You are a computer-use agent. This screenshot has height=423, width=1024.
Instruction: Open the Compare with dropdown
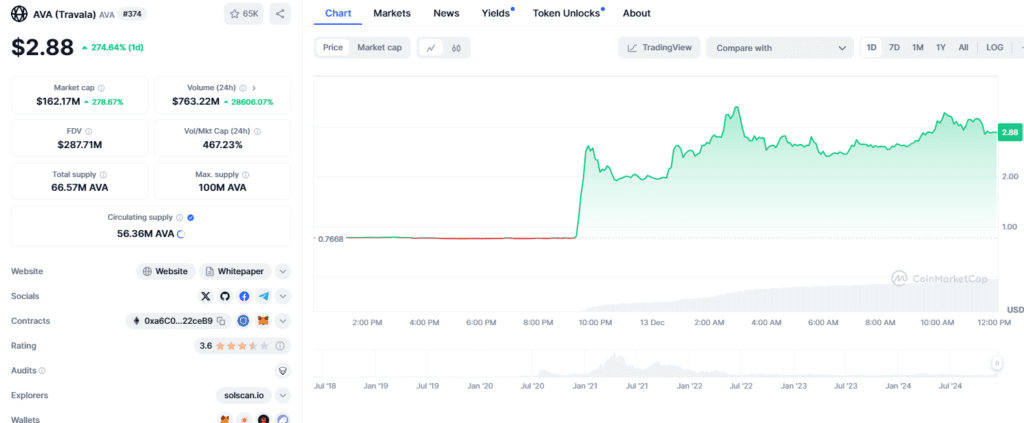(x=780, y=48)
